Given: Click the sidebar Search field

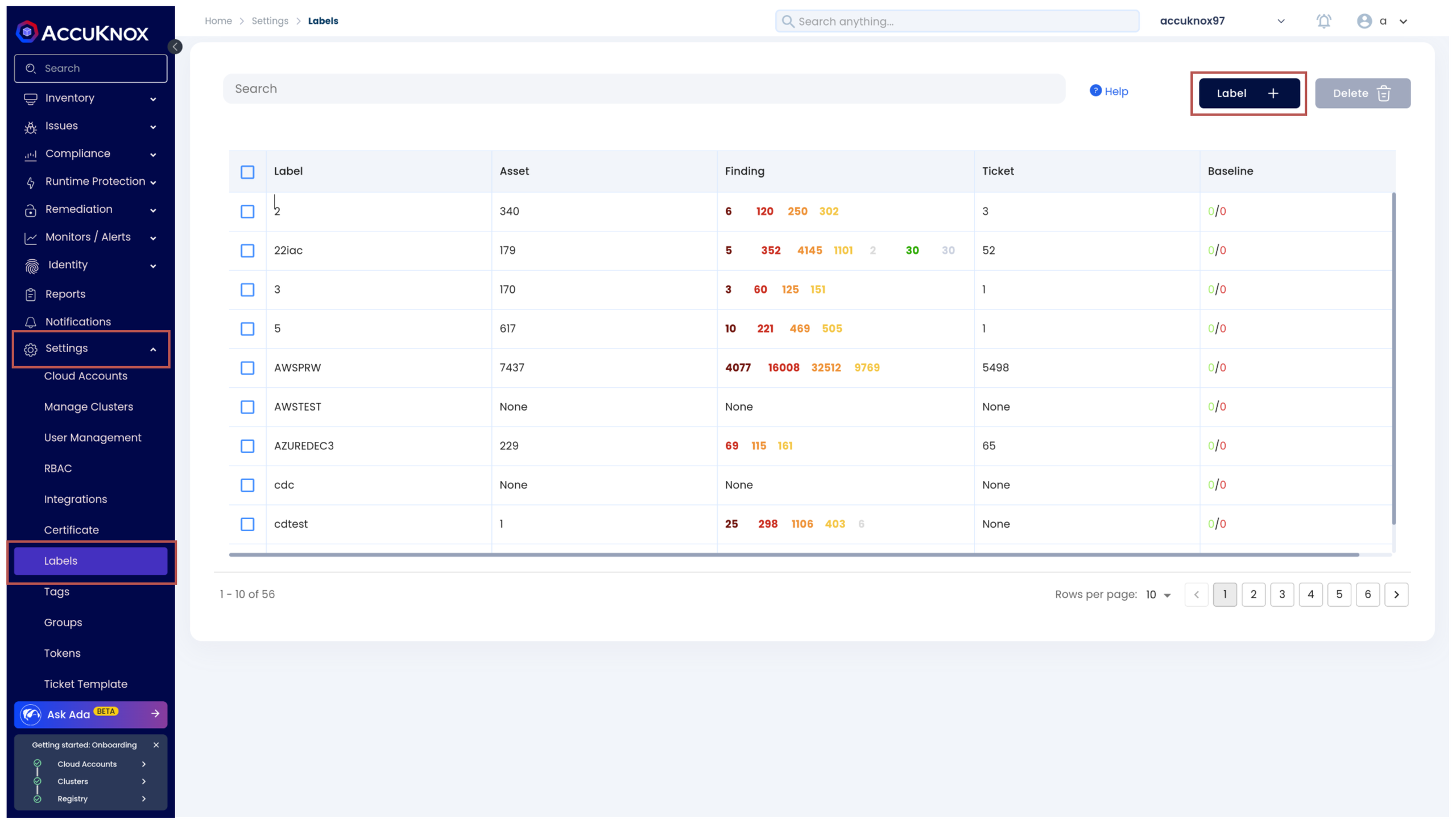Looking at the screenshot, I should click(x=91, y=68).
